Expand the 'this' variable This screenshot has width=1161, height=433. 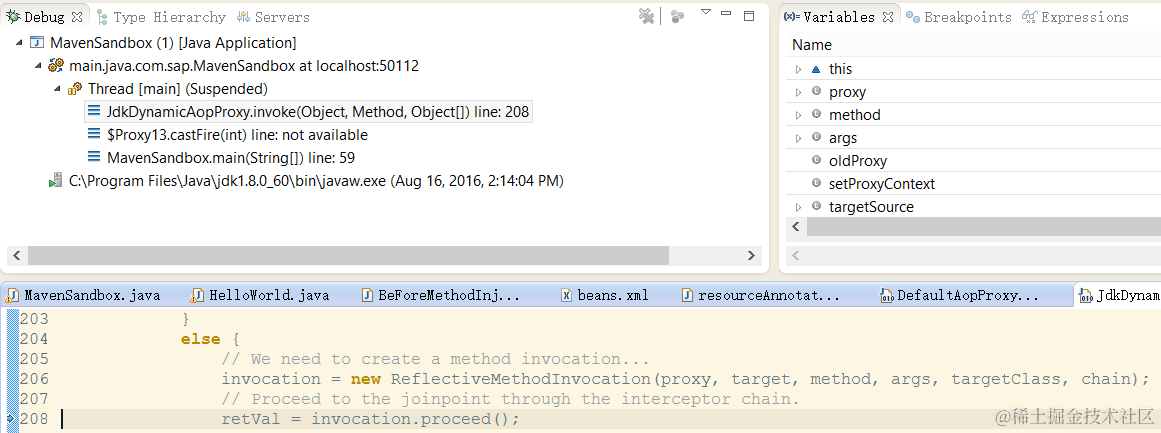click(x=798, y=69)
